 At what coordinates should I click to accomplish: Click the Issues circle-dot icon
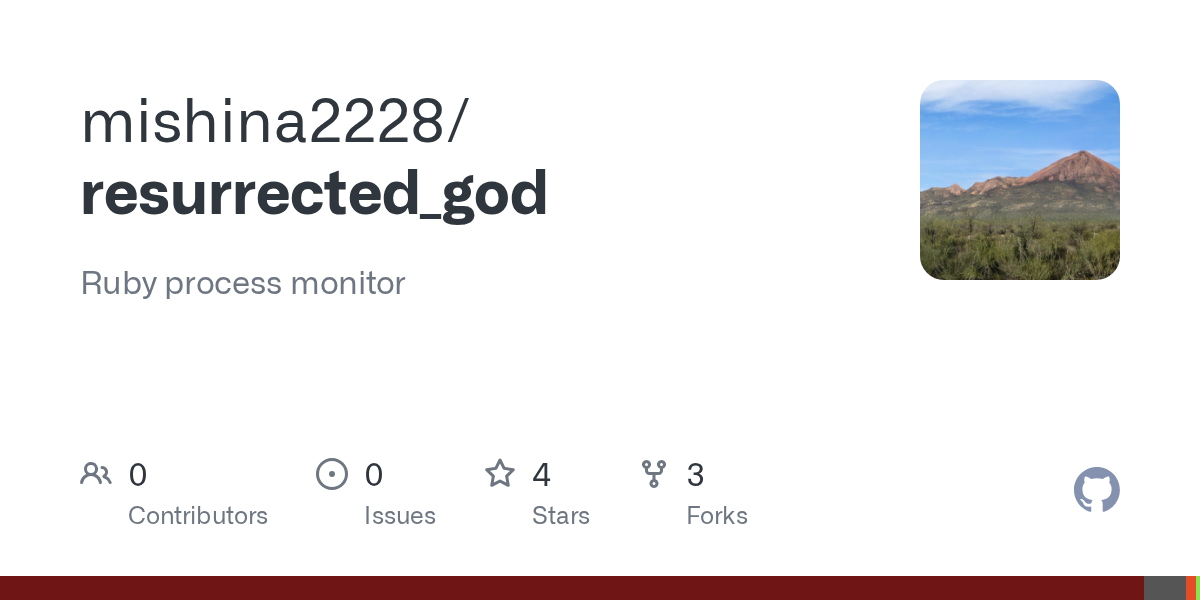[x=332, y=474]
